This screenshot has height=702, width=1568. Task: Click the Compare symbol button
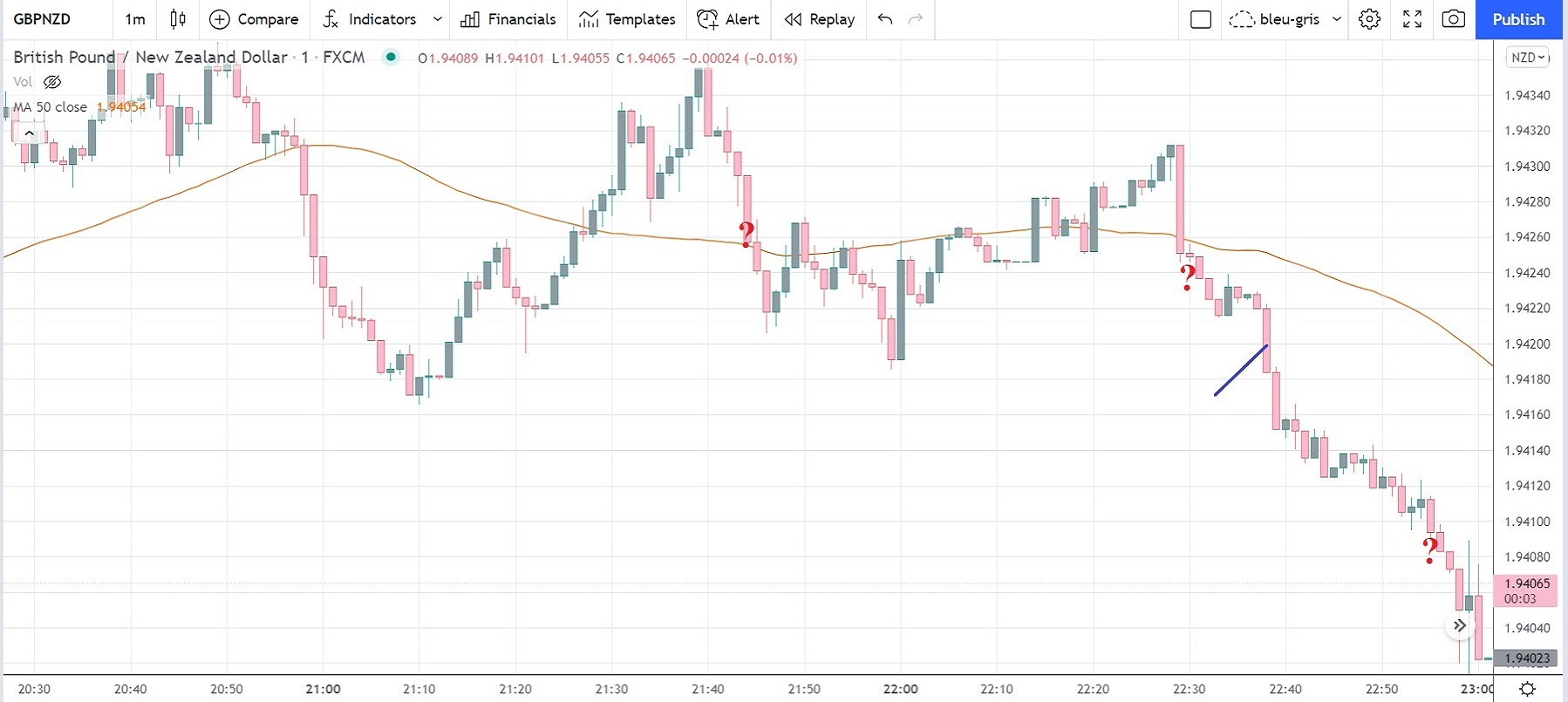coord(254,19)
